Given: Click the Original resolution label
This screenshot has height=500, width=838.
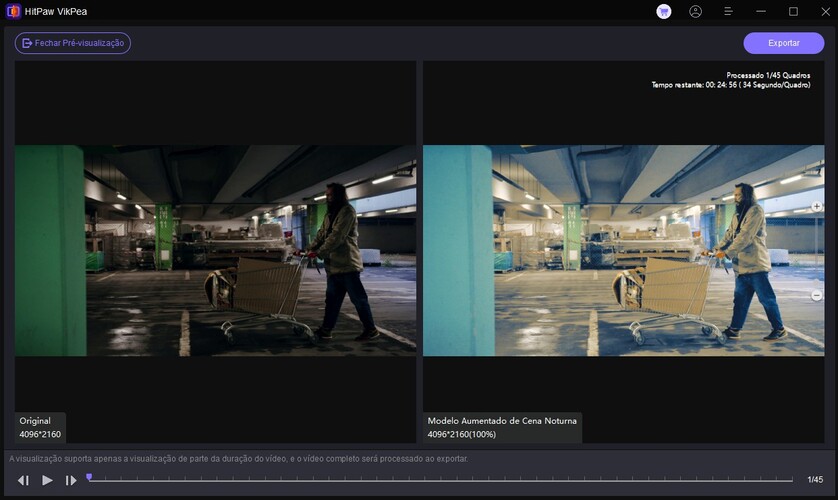Looking at the screenshot, I should point(40,428).
